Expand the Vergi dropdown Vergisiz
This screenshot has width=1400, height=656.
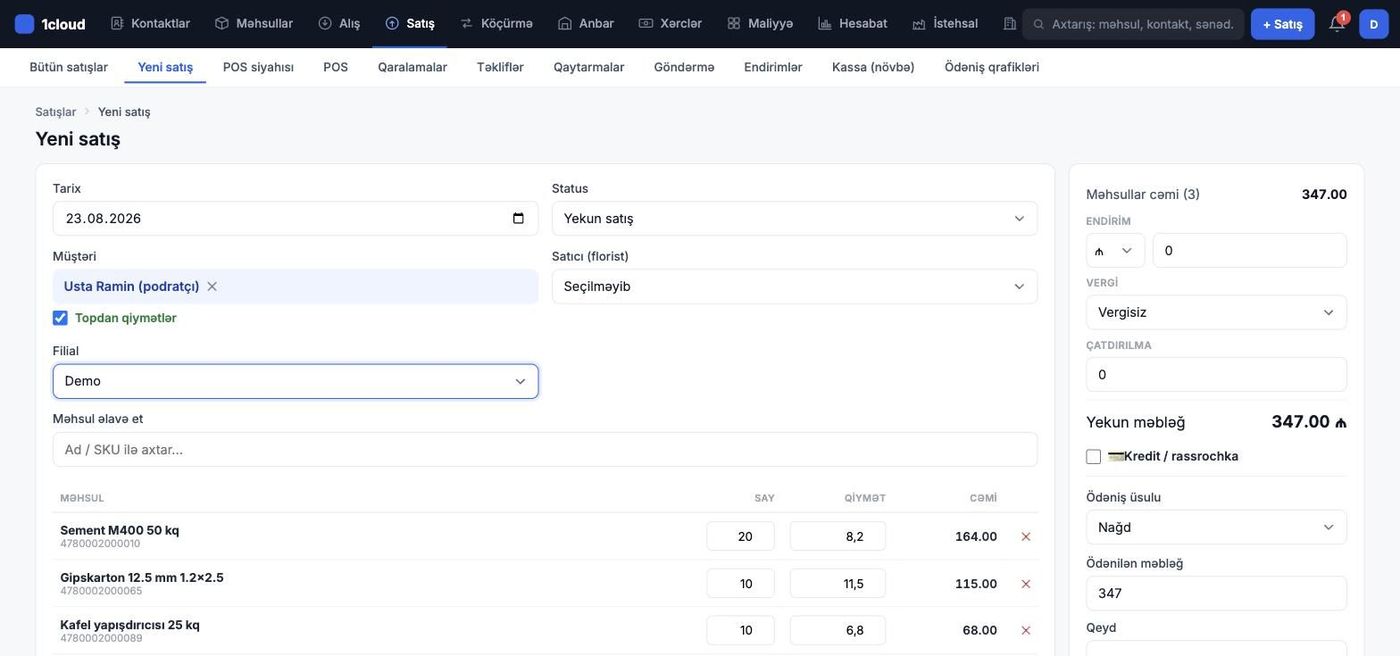click(x=1217, y=313)
